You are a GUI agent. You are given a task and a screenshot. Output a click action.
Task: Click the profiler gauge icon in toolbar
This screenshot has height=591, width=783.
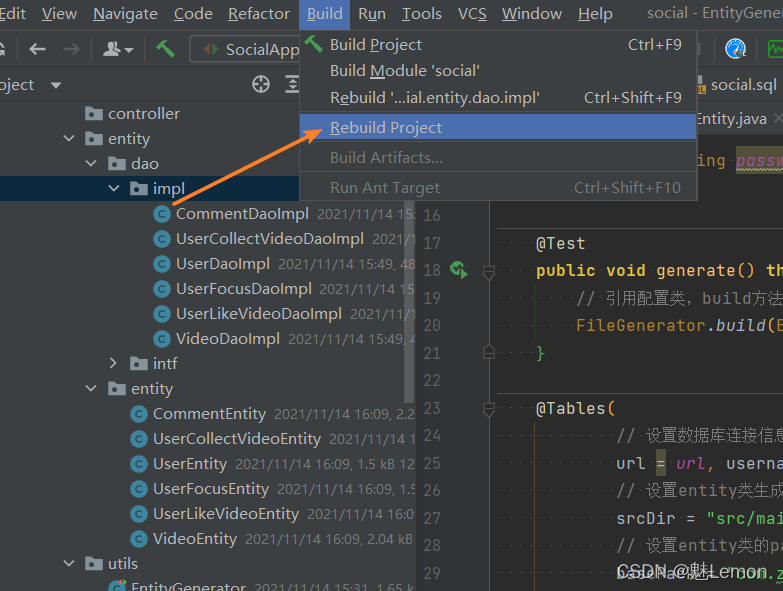[x=736, y=48]
